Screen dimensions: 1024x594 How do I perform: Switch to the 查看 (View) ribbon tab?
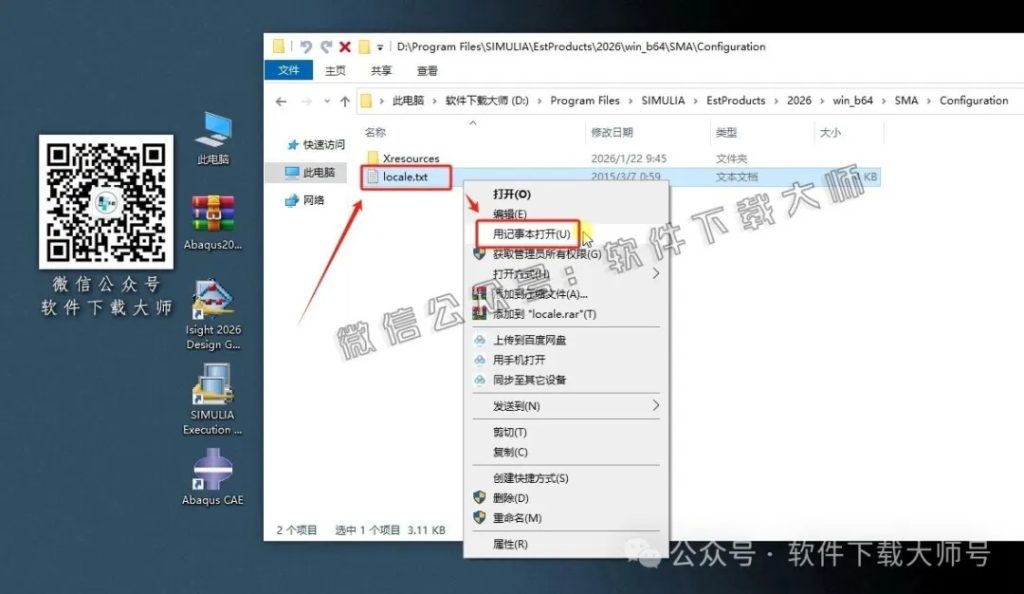click(427, 70)
